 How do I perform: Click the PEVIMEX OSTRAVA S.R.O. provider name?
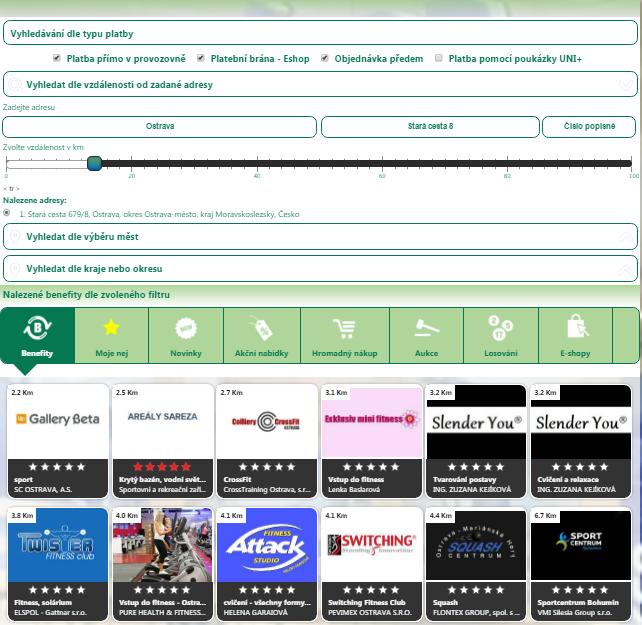(x=370, y=613)
